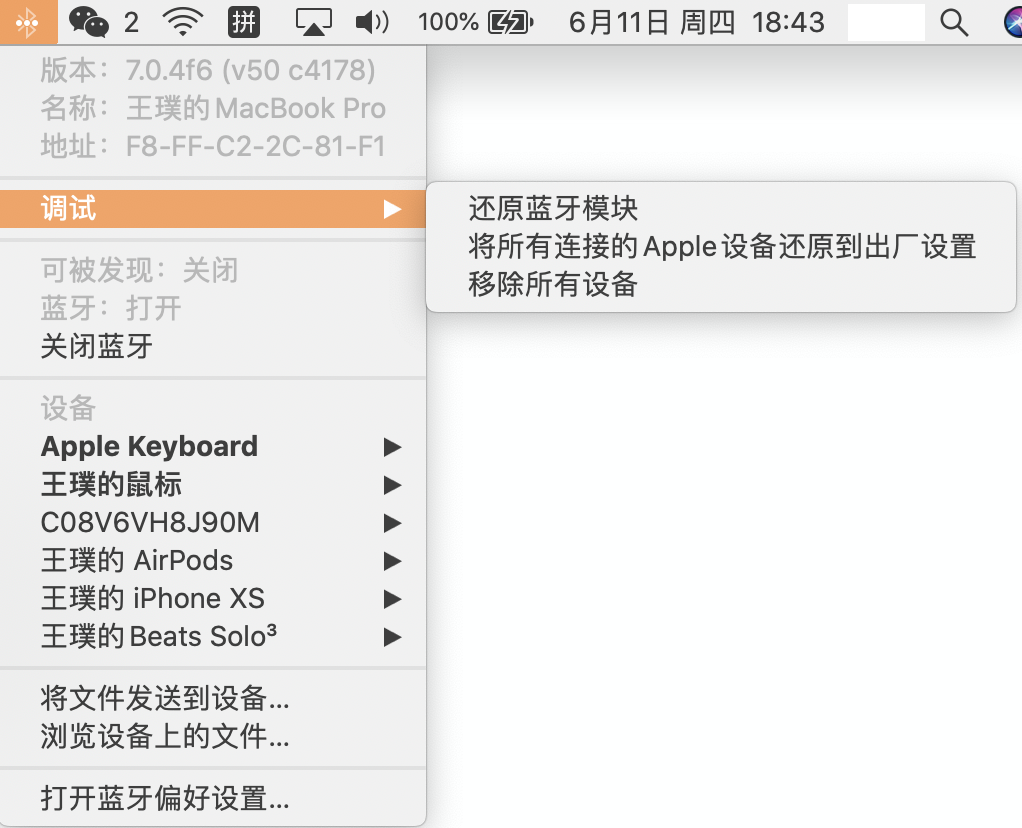This screenshot has height=828, width=1022.
Task: Open the volume speaker icon
Action: click(x=372, y=22)
